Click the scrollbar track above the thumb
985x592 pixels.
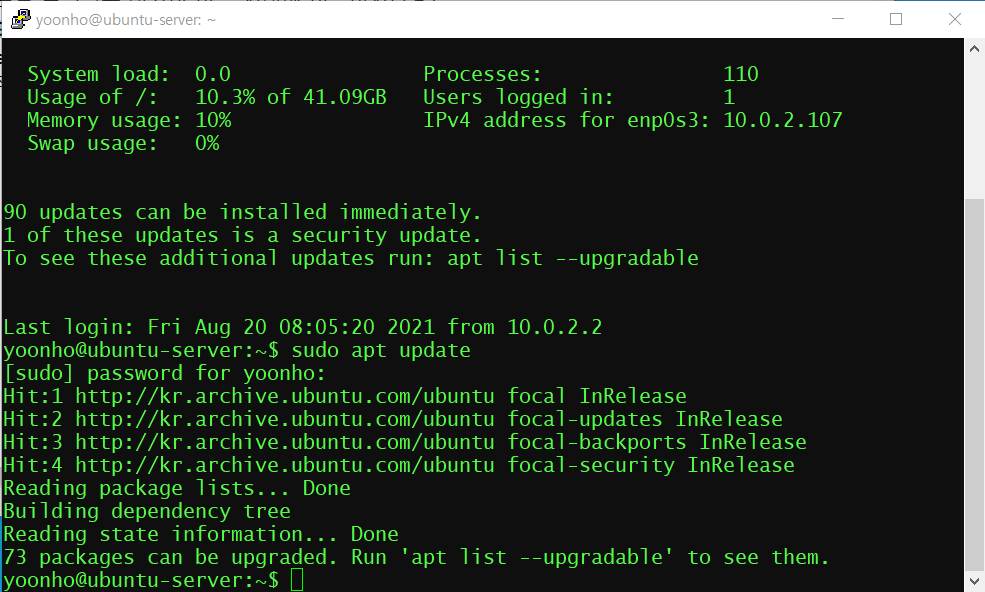point(974,128)
